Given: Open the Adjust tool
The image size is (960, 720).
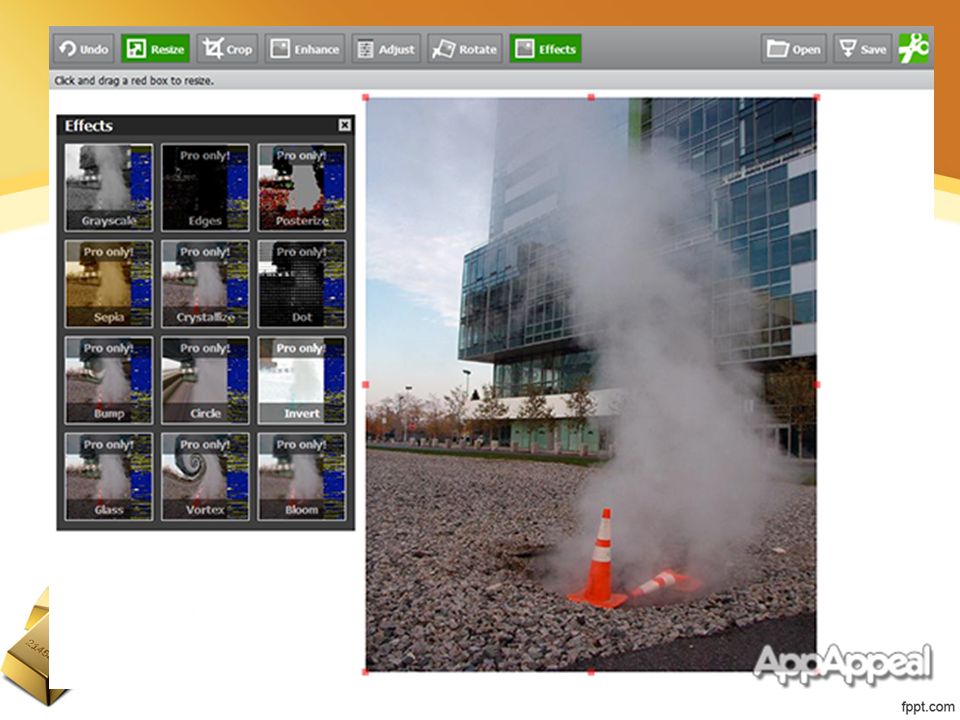Looking at the screenshot, I should [386, 49].
